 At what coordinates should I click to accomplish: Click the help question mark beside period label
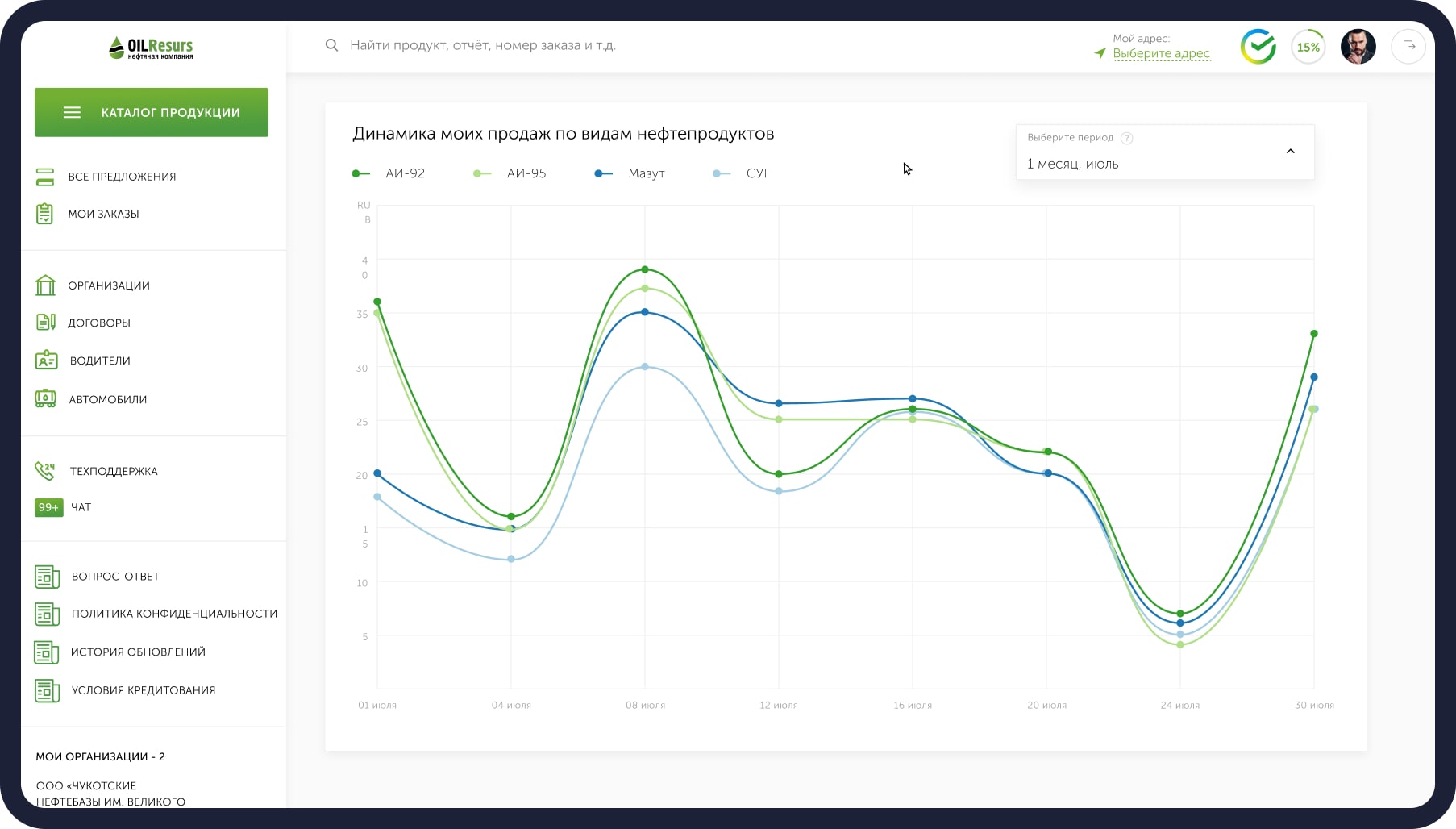pos(1127,138)
